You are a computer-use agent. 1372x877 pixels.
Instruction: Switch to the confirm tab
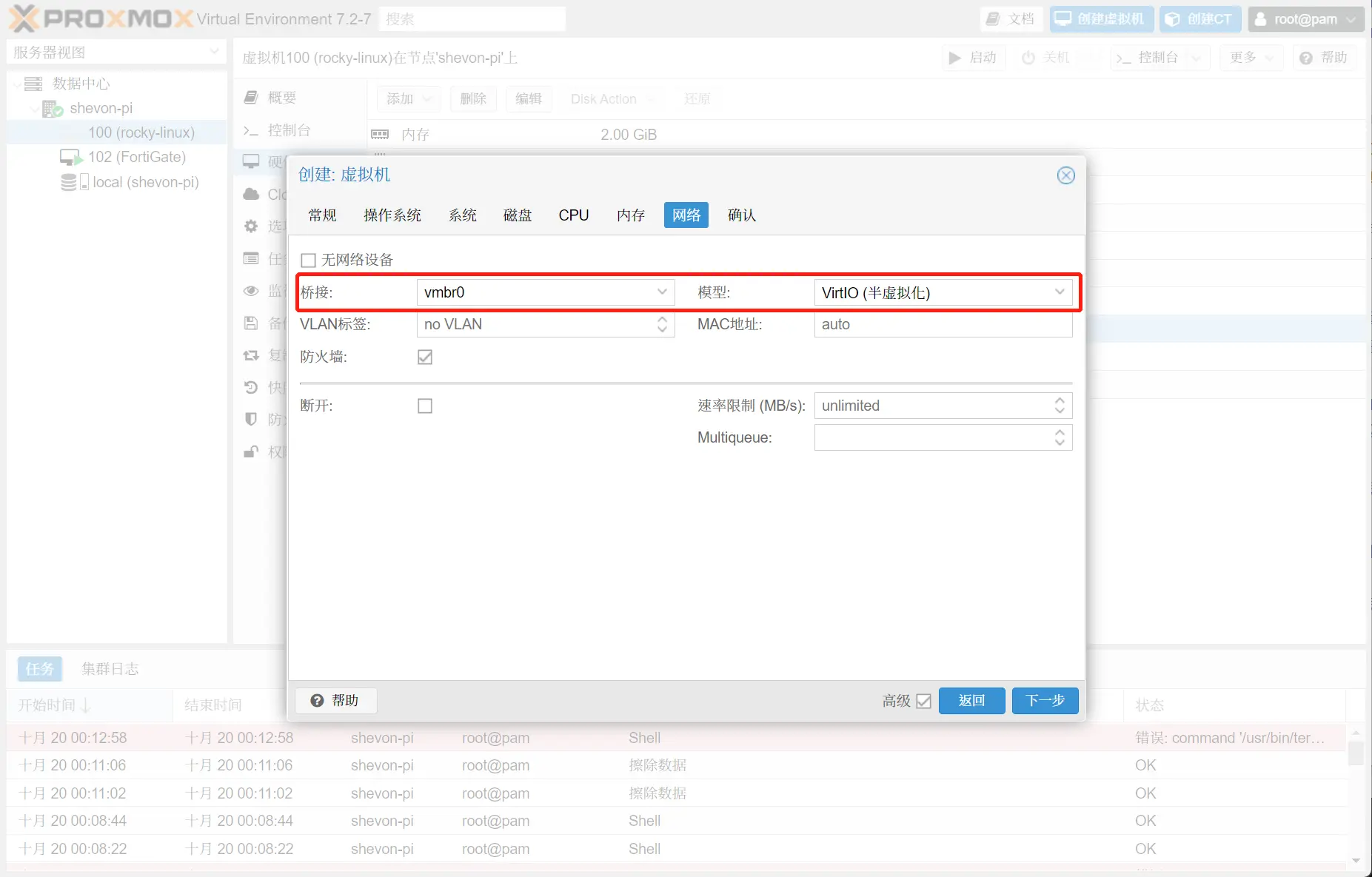coord(741,215)
